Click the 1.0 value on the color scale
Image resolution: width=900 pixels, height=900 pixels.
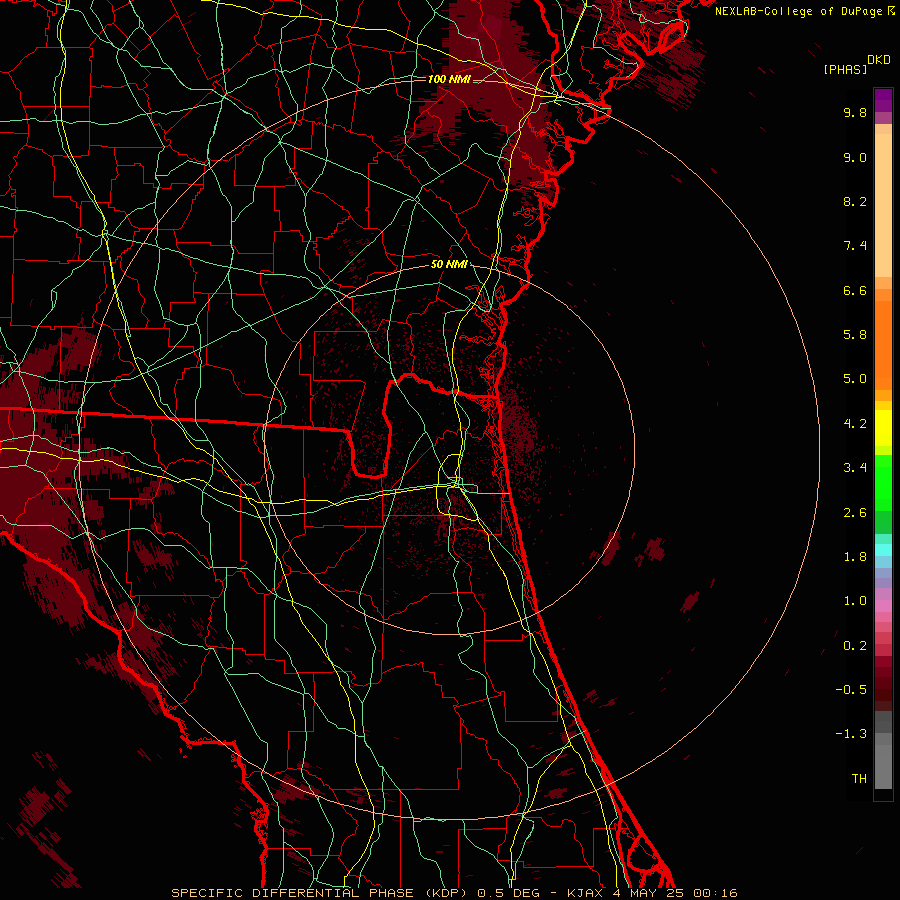click(855, 601)
